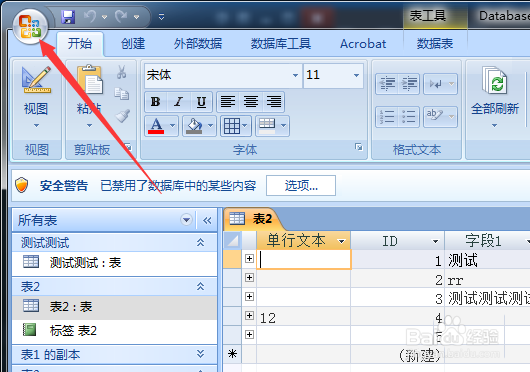
Task: Increase the indent level
Action: 409,83
